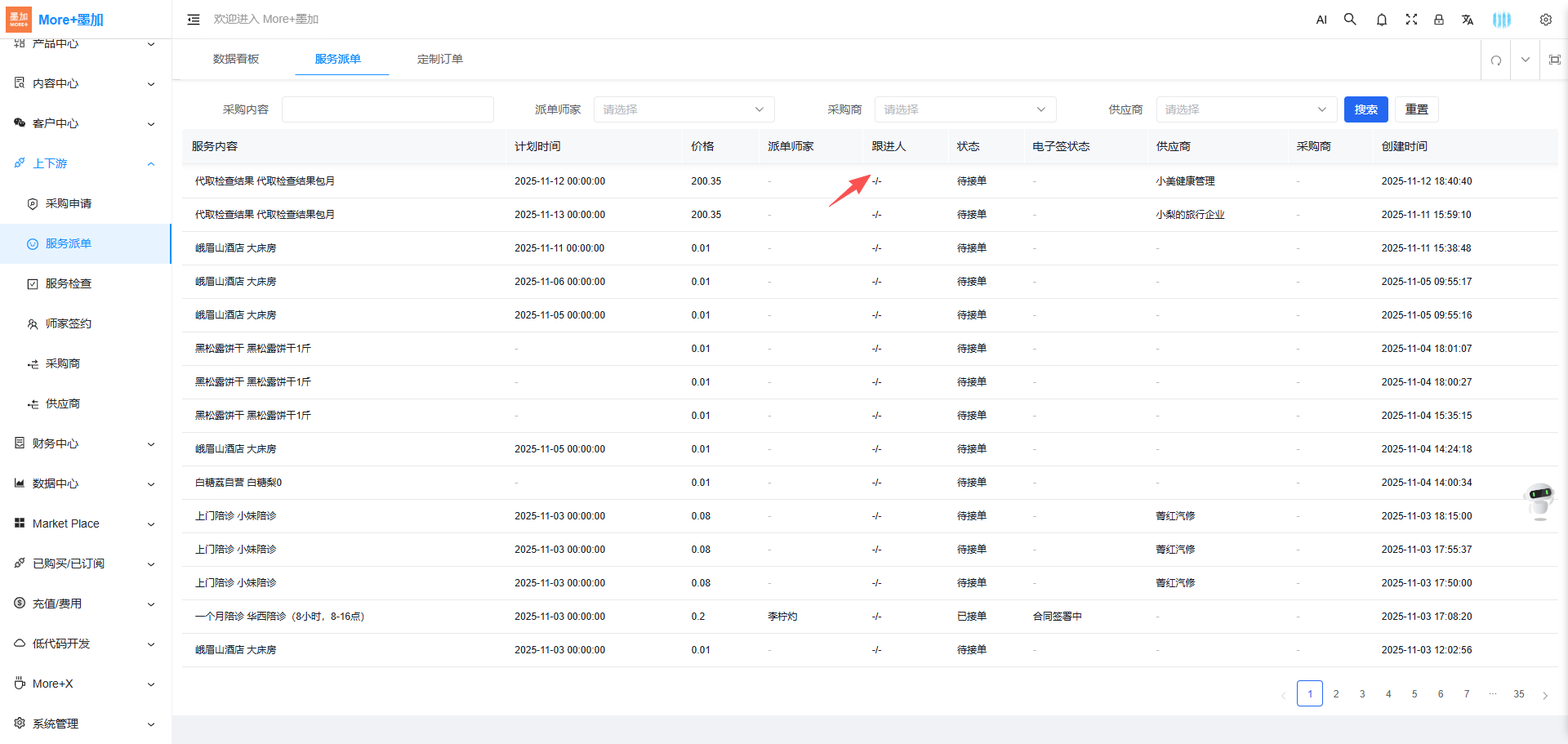Collapse the sidebar menu toggle
The image size is (1568, 744).
tap(194, 20)
